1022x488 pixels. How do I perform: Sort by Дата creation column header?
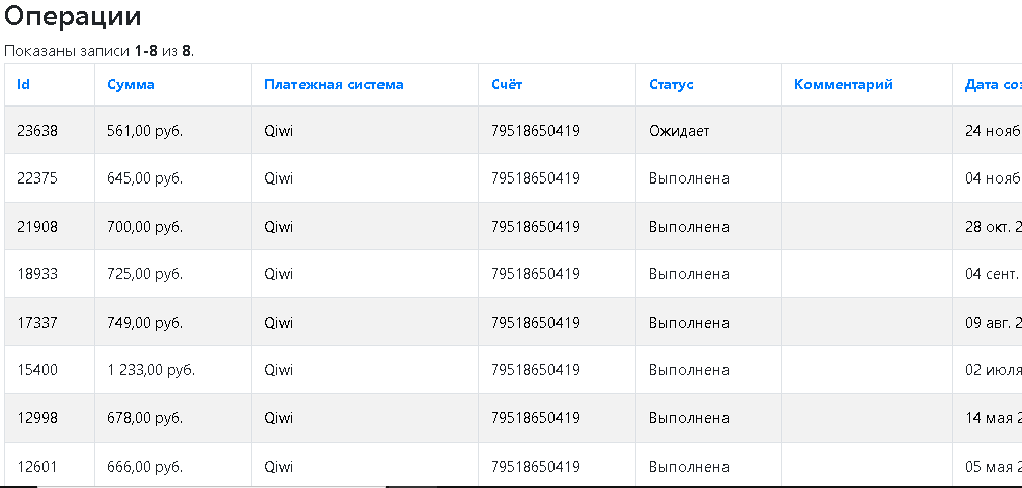993,85
